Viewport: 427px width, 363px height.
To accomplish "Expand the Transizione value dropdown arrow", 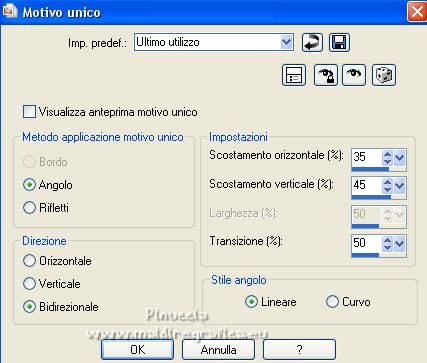I will pos(399,243).
